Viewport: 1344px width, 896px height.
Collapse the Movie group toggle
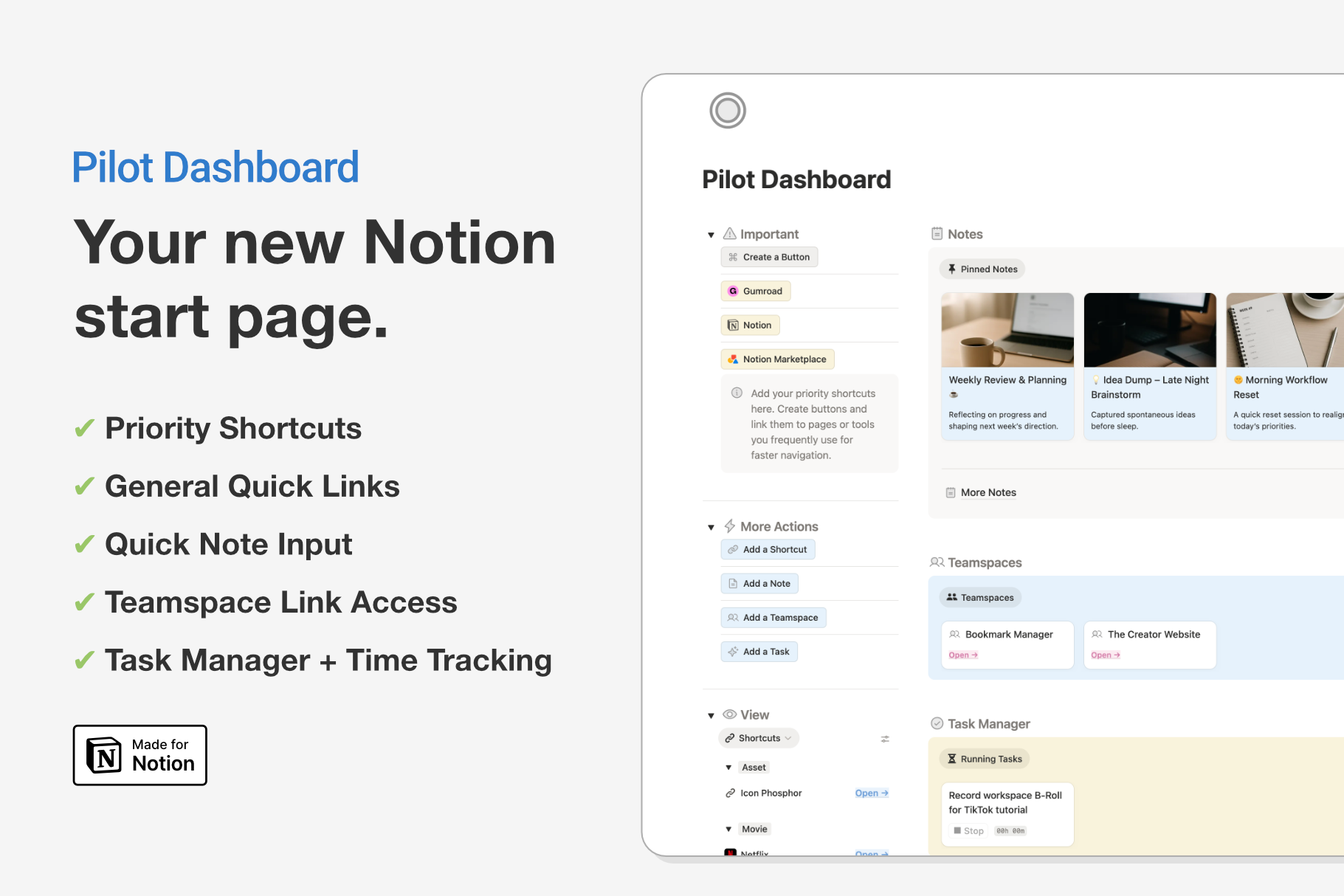point(728,830)
